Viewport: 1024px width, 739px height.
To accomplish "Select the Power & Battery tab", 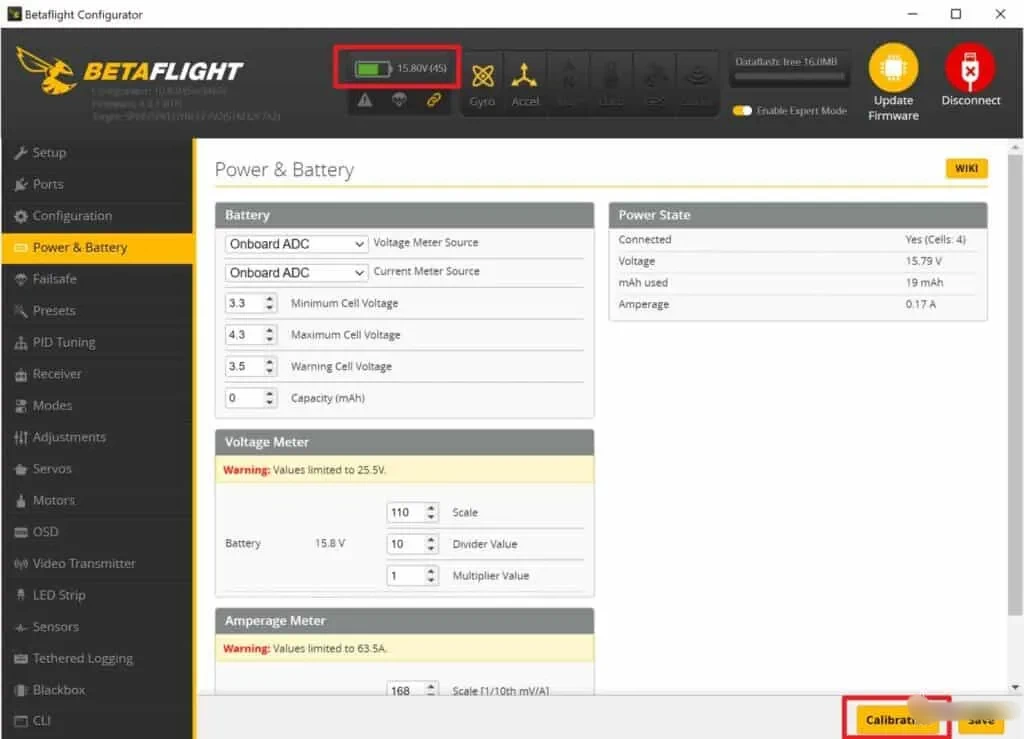I will (98, 247).
